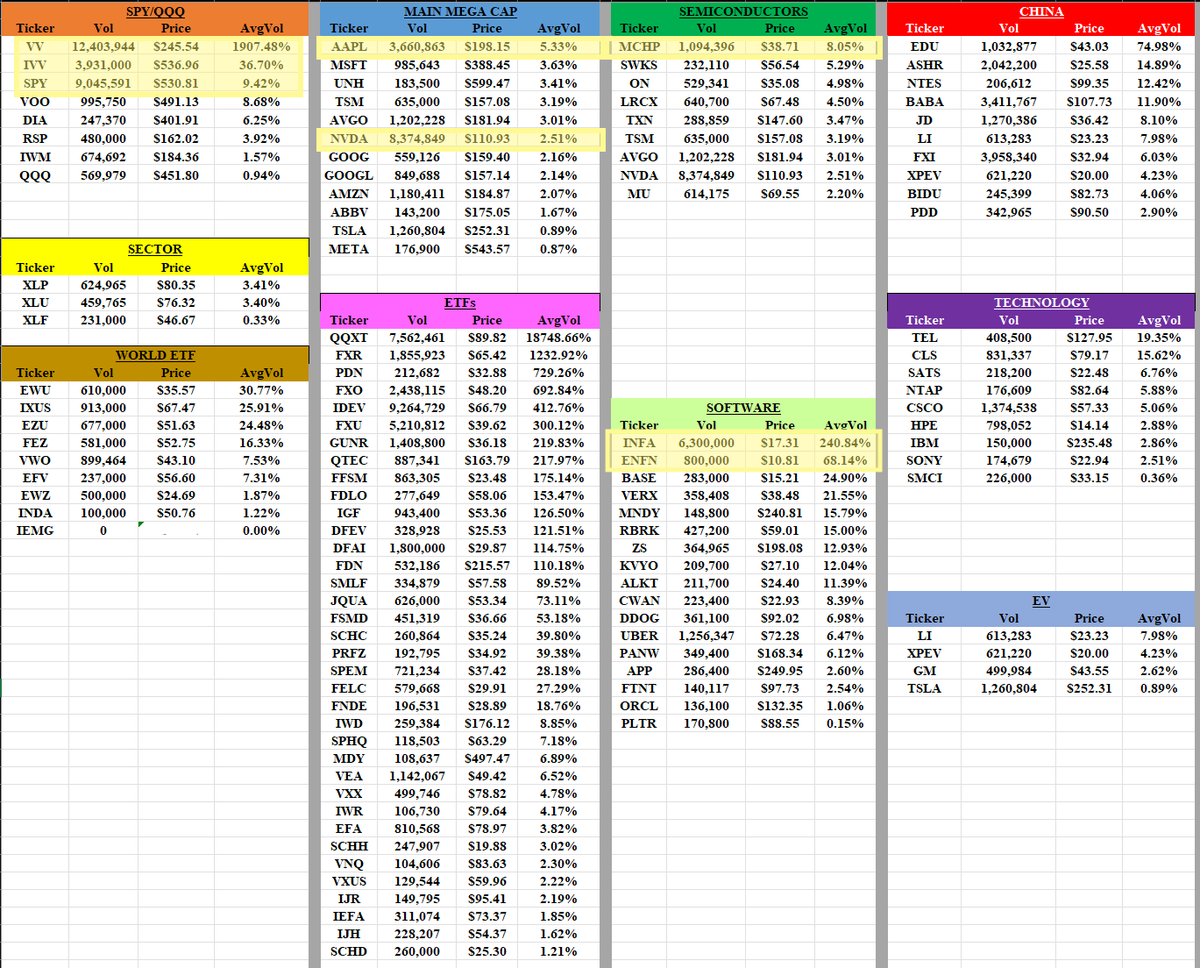
Task: Select the IVV ticker cell
Action: click(36, 65)
